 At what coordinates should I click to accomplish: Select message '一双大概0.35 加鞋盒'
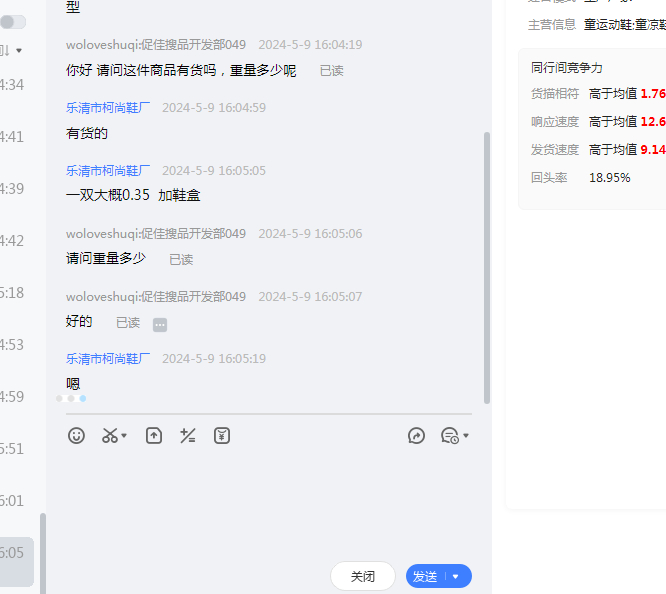133,195
